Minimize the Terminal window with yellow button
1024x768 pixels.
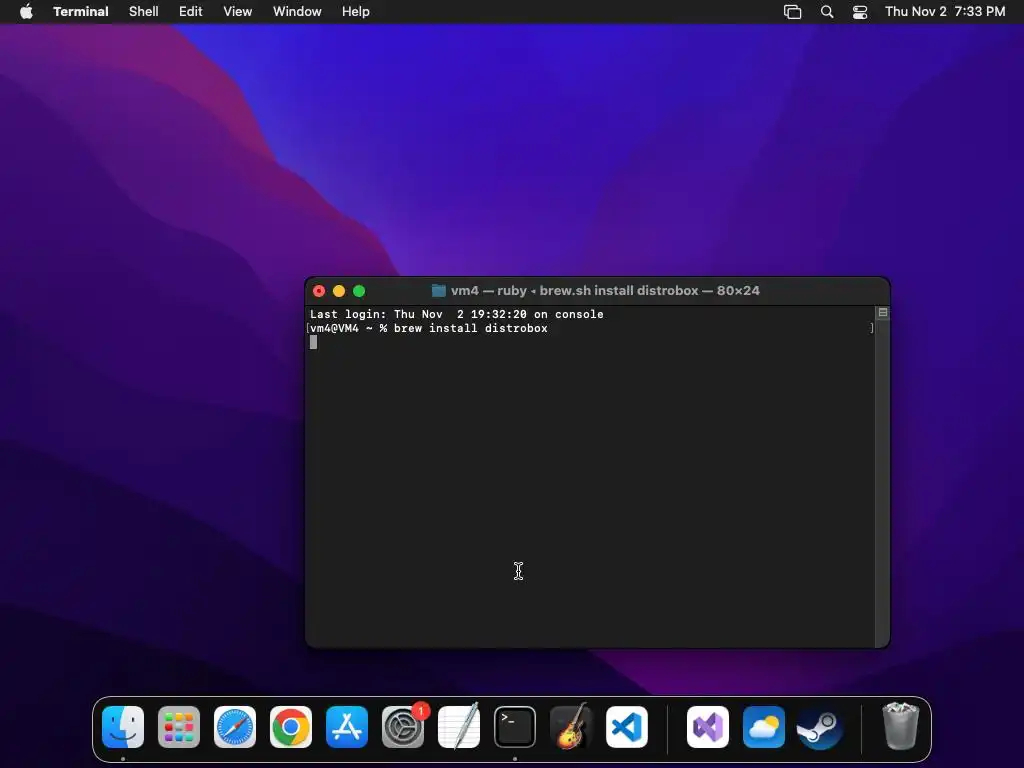click(339, 291)
